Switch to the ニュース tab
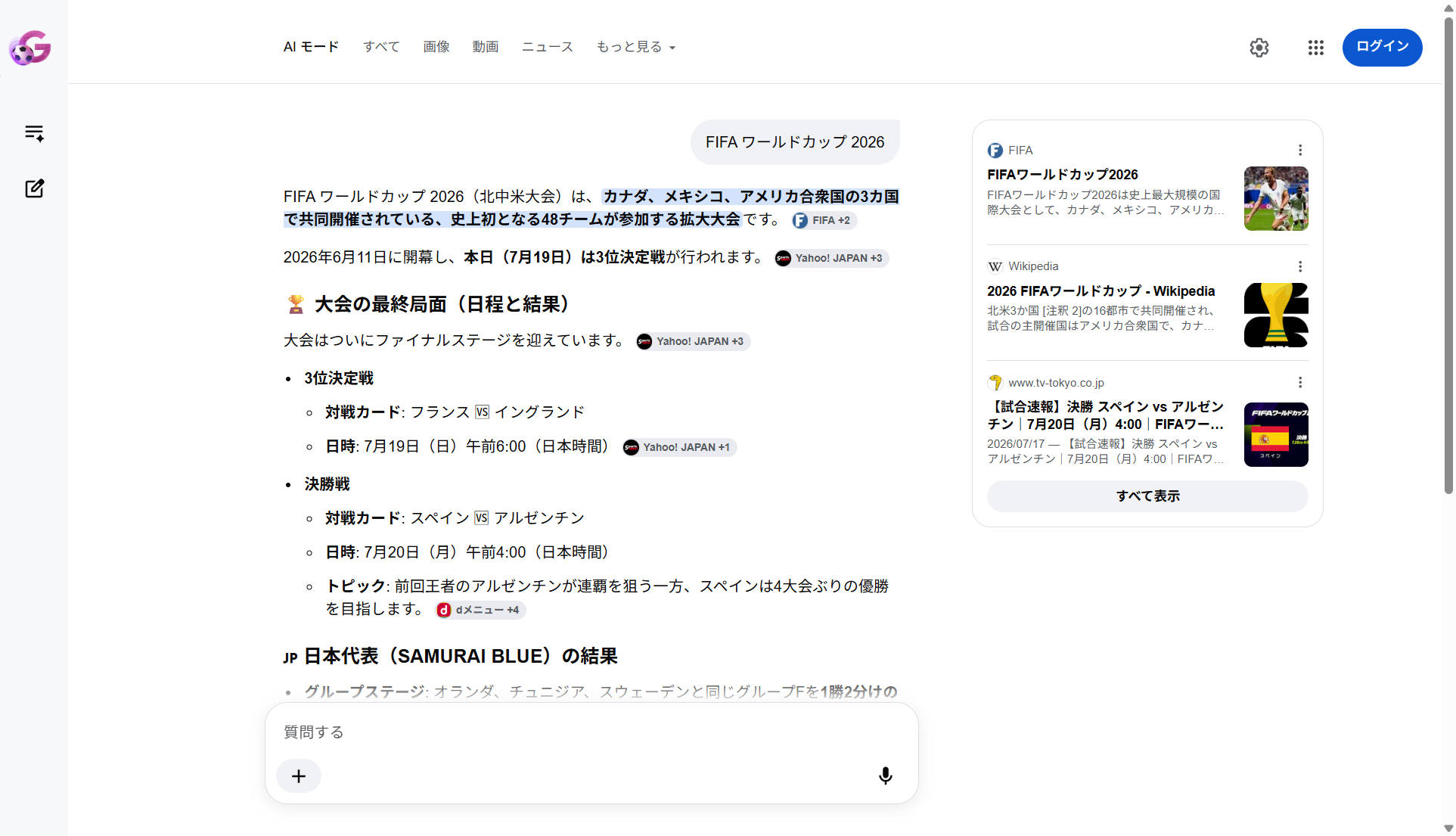Image resolution: width=1456 pixels, height=836 pixels. coord(548,47)
